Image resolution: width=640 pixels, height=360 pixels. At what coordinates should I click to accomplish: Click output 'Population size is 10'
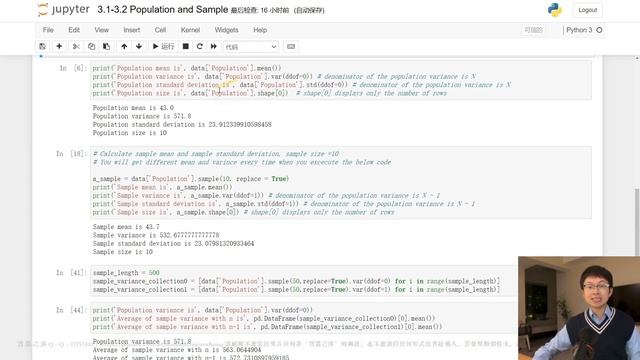pyautogui.click(x=130, y=133)
